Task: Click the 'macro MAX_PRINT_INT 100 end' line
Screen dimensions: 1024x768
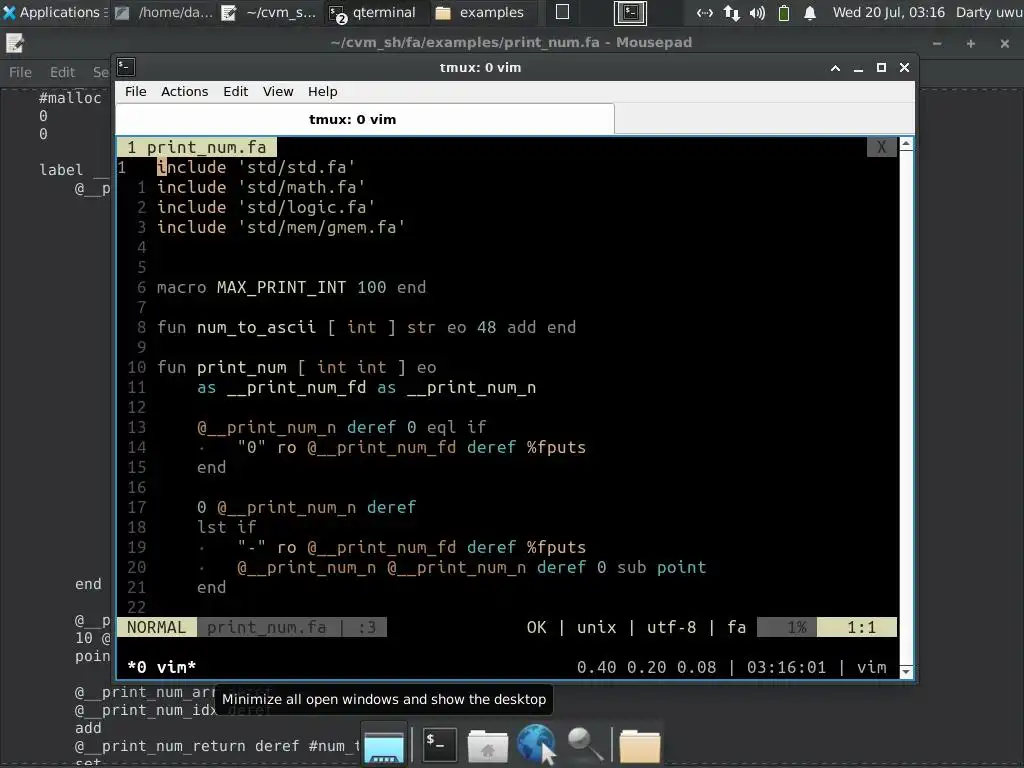Action: pos(291,287)
